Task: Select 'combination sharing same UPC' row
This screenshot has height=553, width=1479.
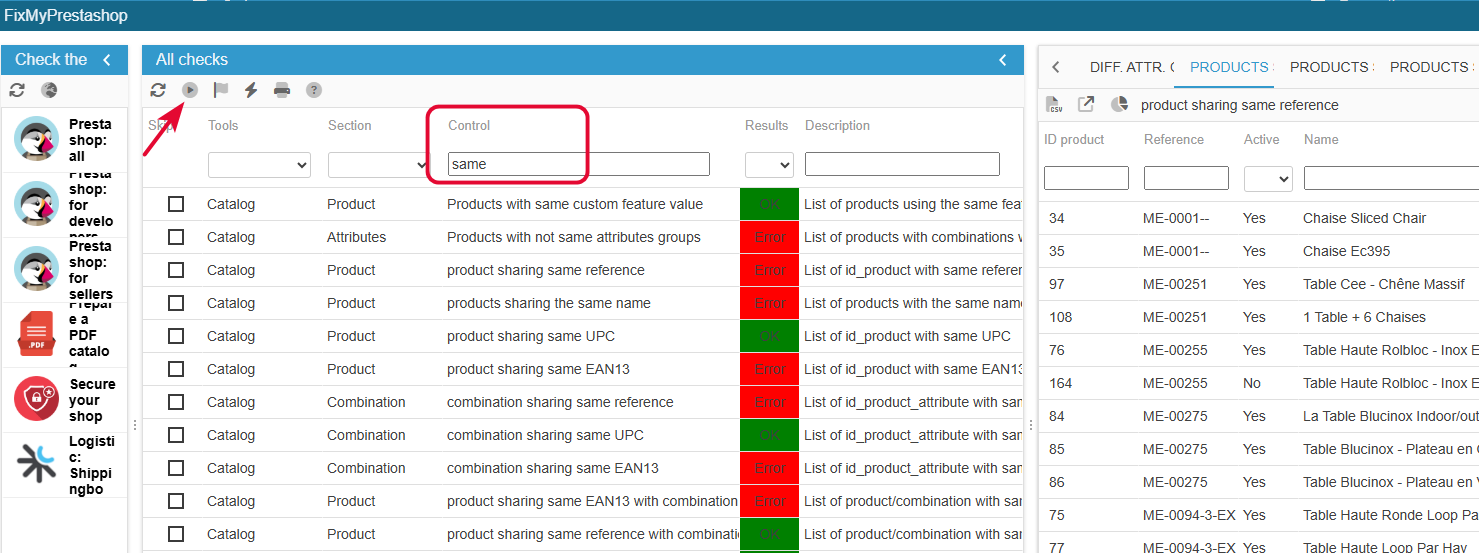Action: click(583, 435)
